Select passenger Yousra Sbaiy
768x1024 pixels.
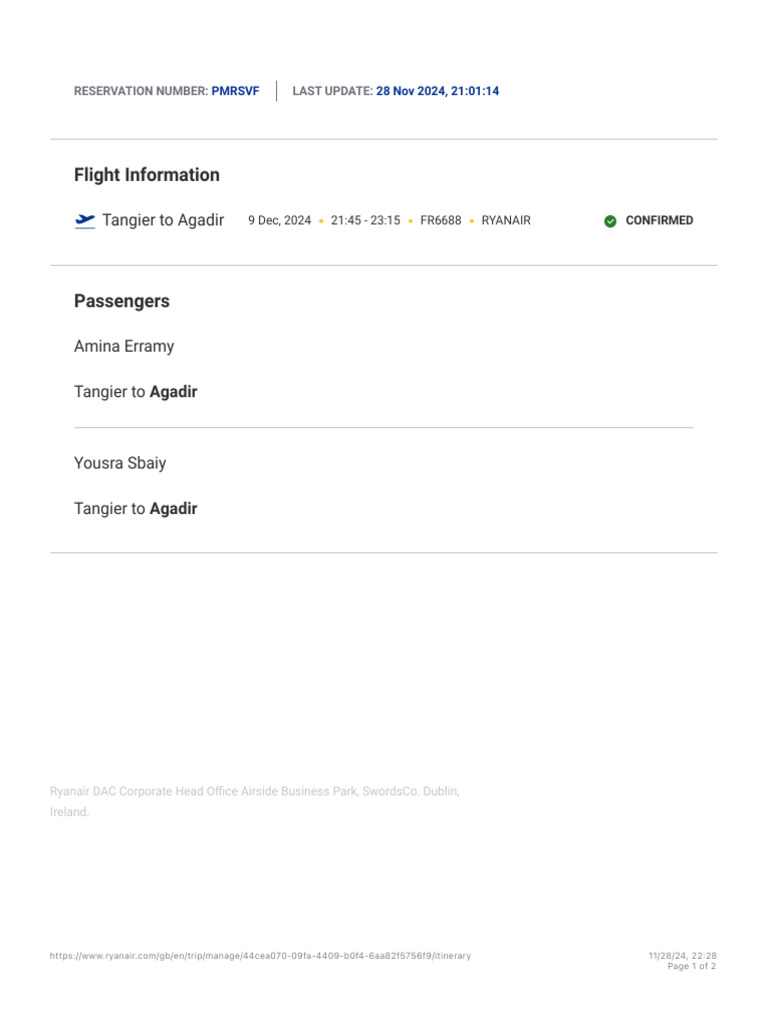(120, 463)
